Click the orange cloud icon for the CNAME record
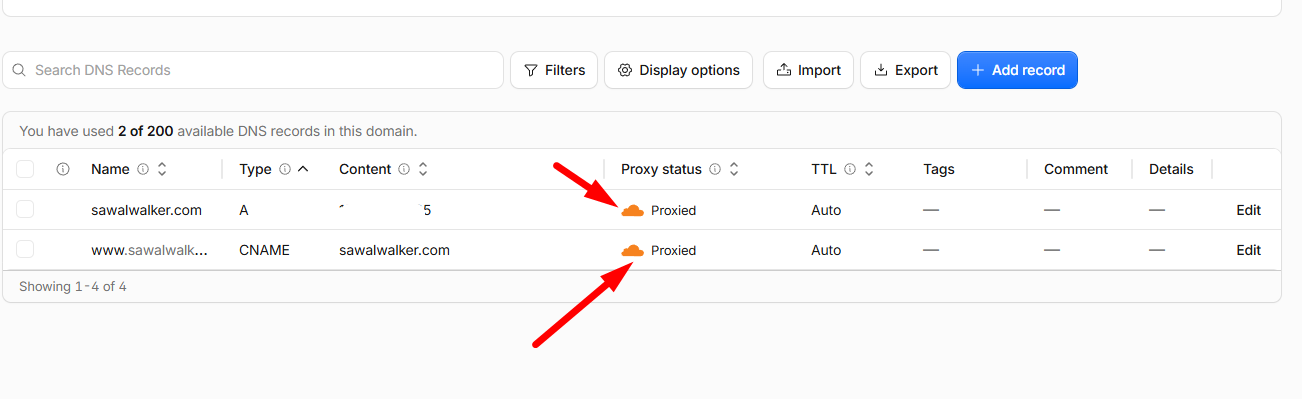 [x=632, y=250]
